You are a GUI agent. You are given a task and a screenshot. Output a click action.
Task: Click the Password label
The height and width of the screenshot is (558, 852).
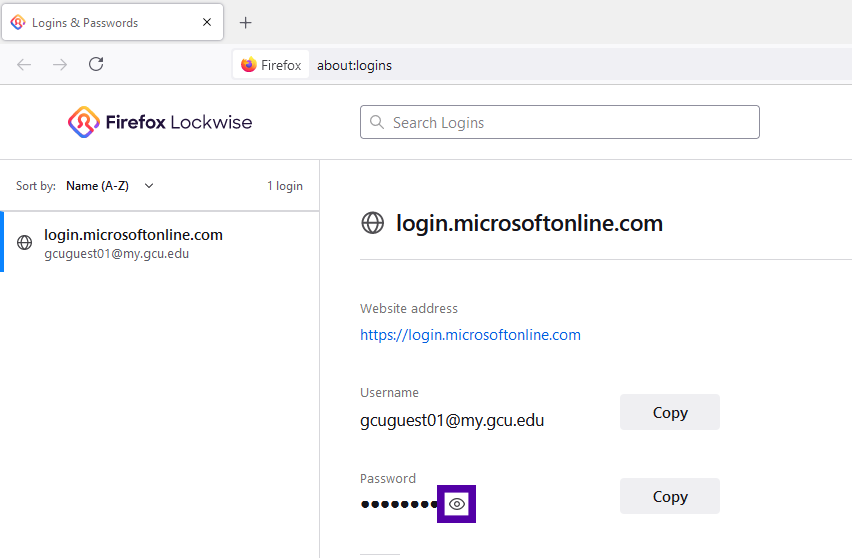(x=387, y=478)
